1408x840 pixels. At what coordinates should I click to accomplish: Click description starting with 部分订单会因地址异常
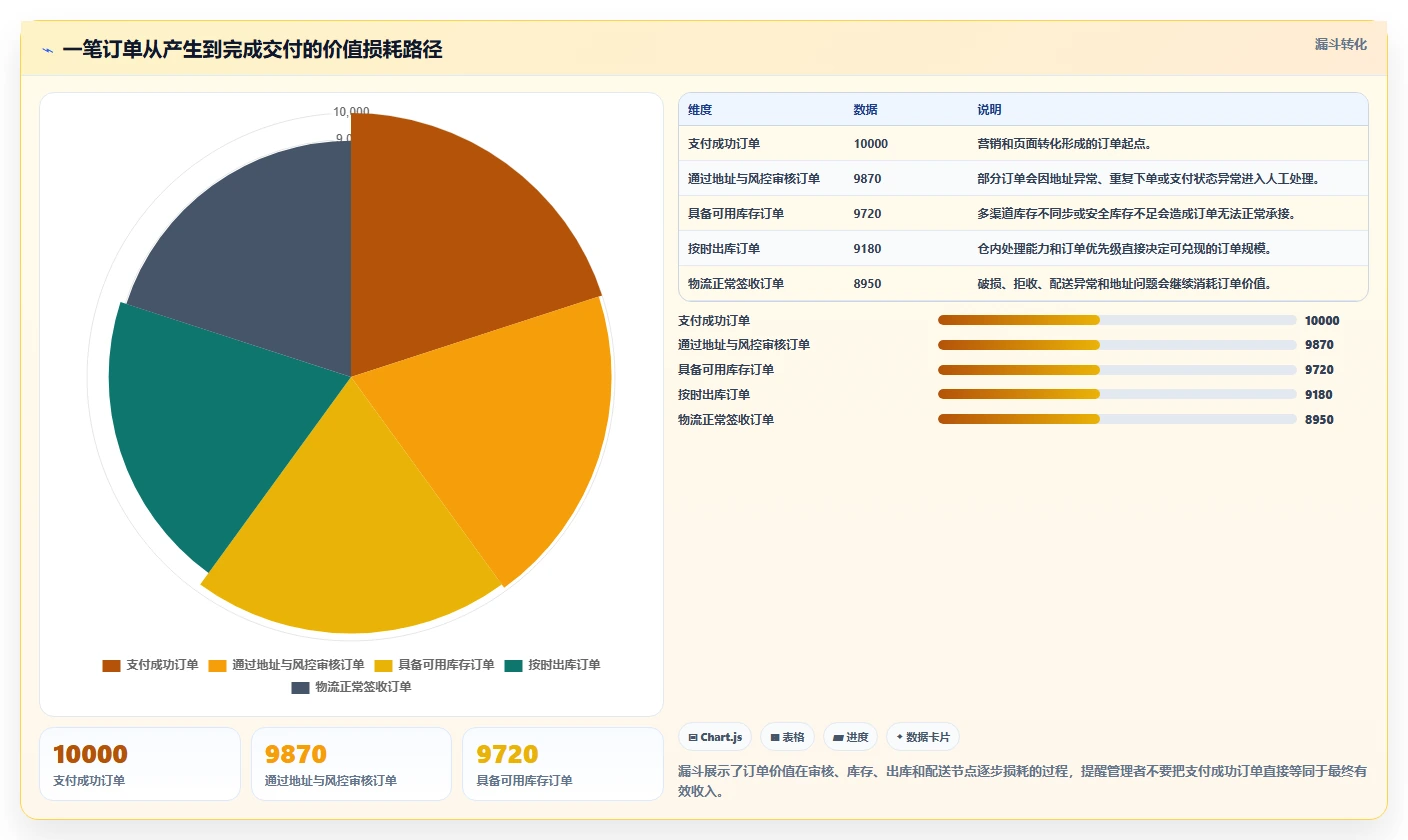click(1148, 179)
